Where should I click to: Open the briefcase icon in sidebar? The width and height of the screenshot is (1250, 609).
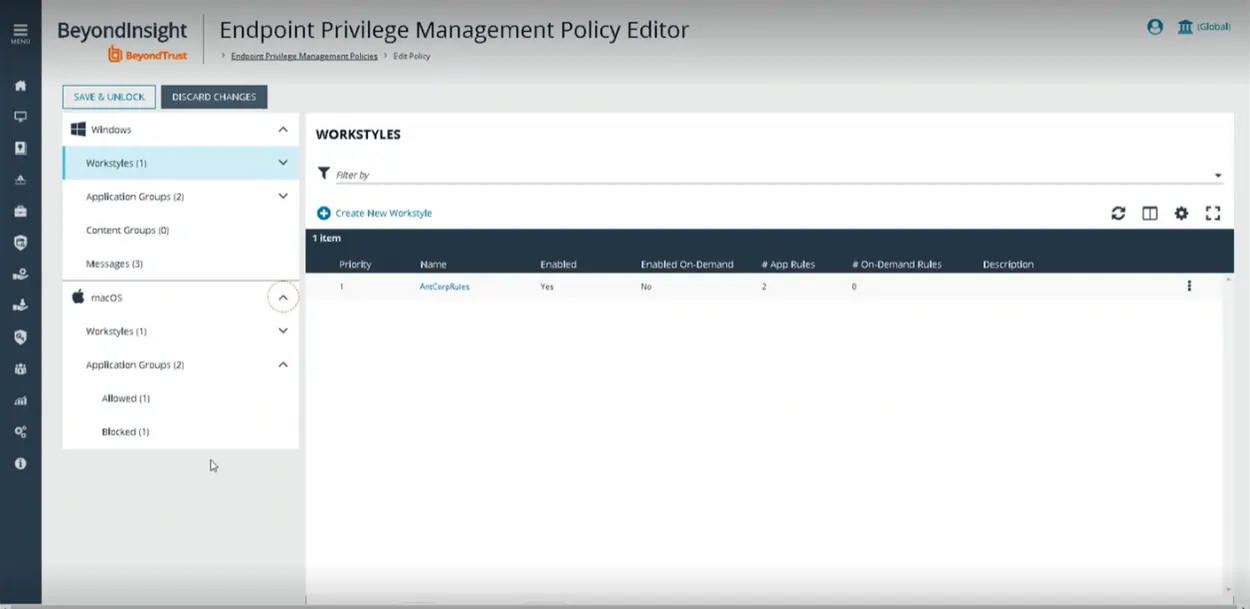pos(20,211)
